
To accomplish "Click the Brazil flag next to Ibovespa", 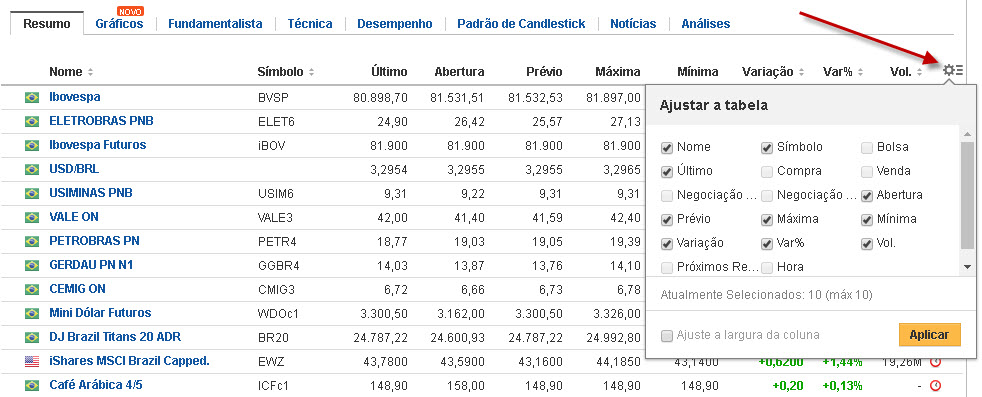I will 31,98.
